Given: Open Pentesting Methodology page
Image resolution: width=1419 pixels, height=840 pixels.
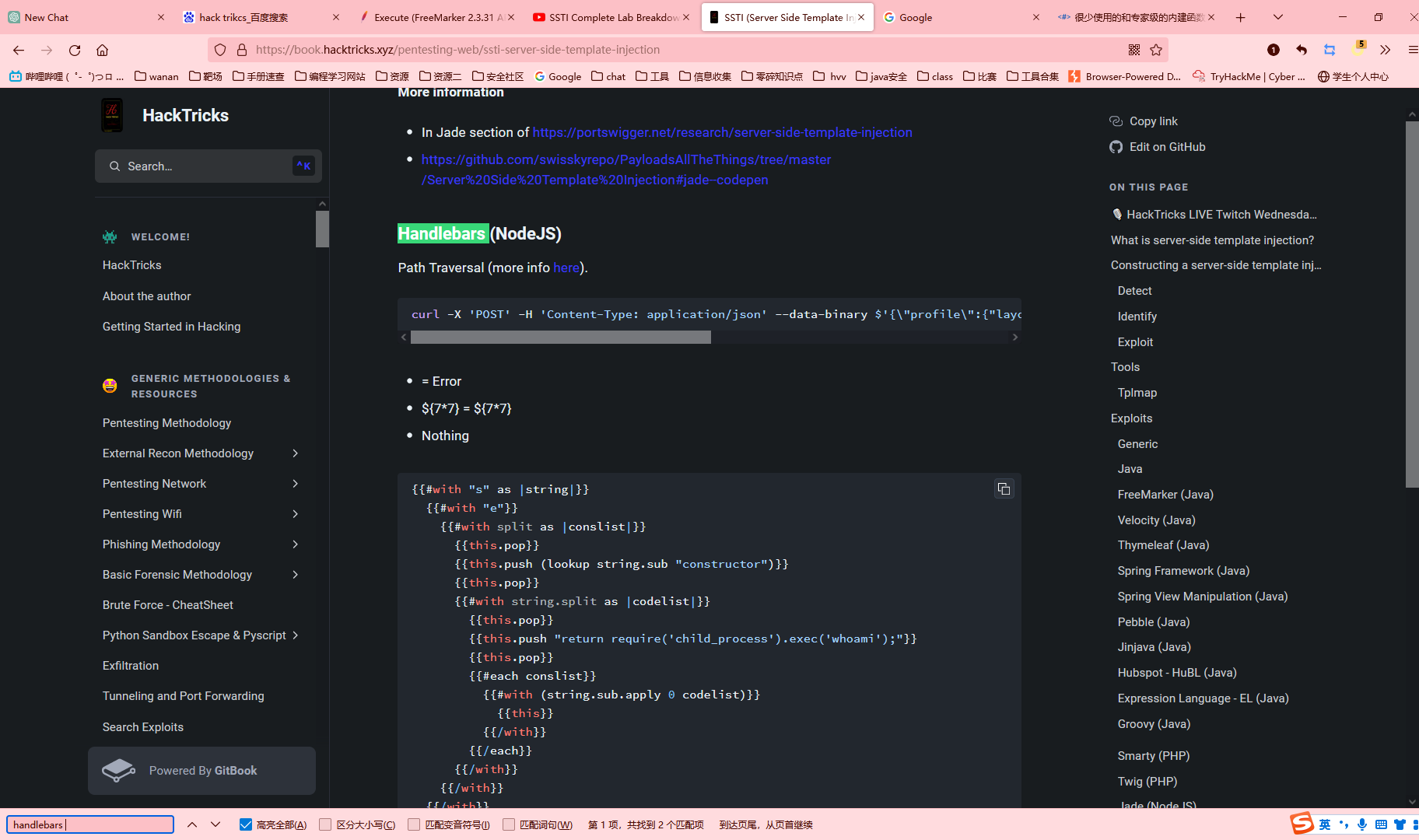Looking at the screenshot, I should (166, 423).
